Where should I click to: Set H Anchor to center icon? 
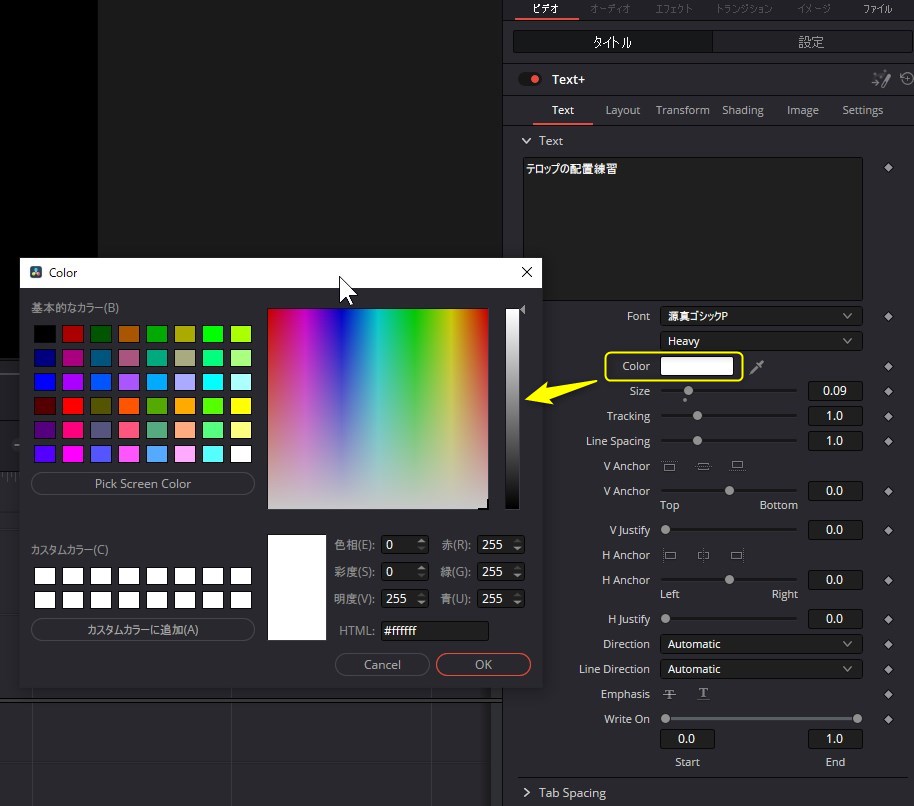point(704,555)
